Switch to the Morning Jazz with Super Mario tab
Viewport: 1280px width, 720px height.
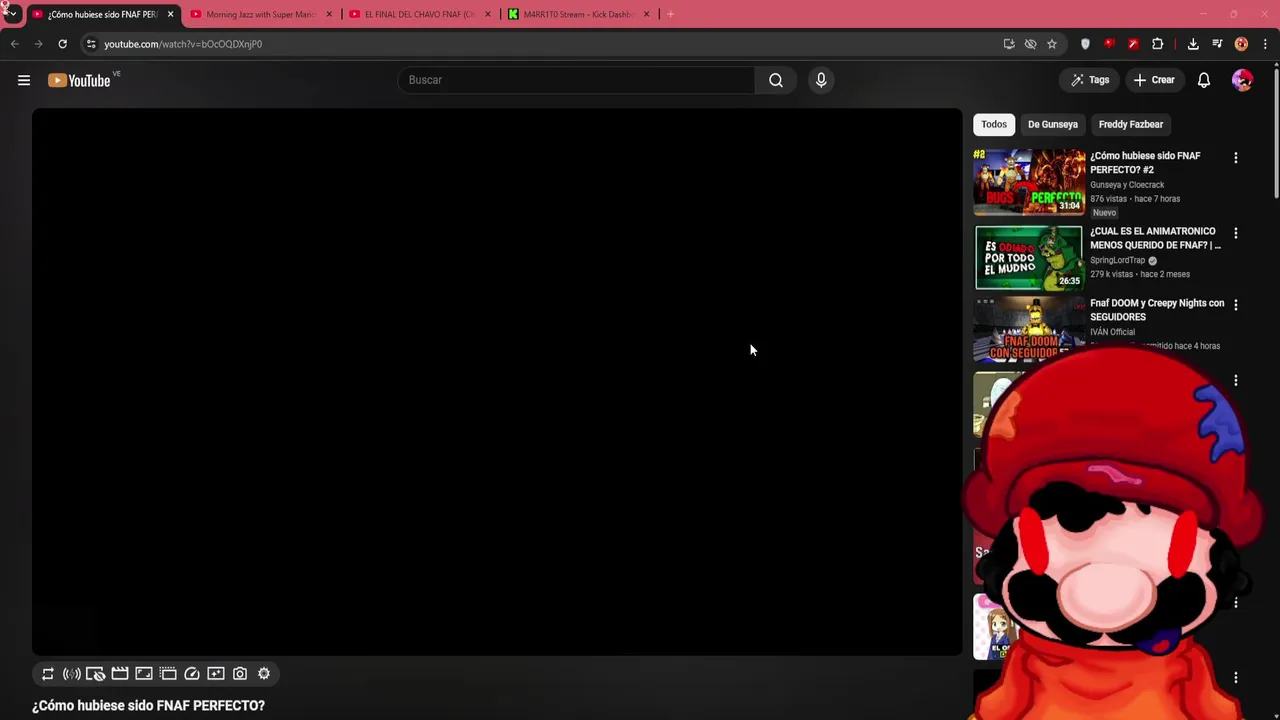click(x=260, y=14)
